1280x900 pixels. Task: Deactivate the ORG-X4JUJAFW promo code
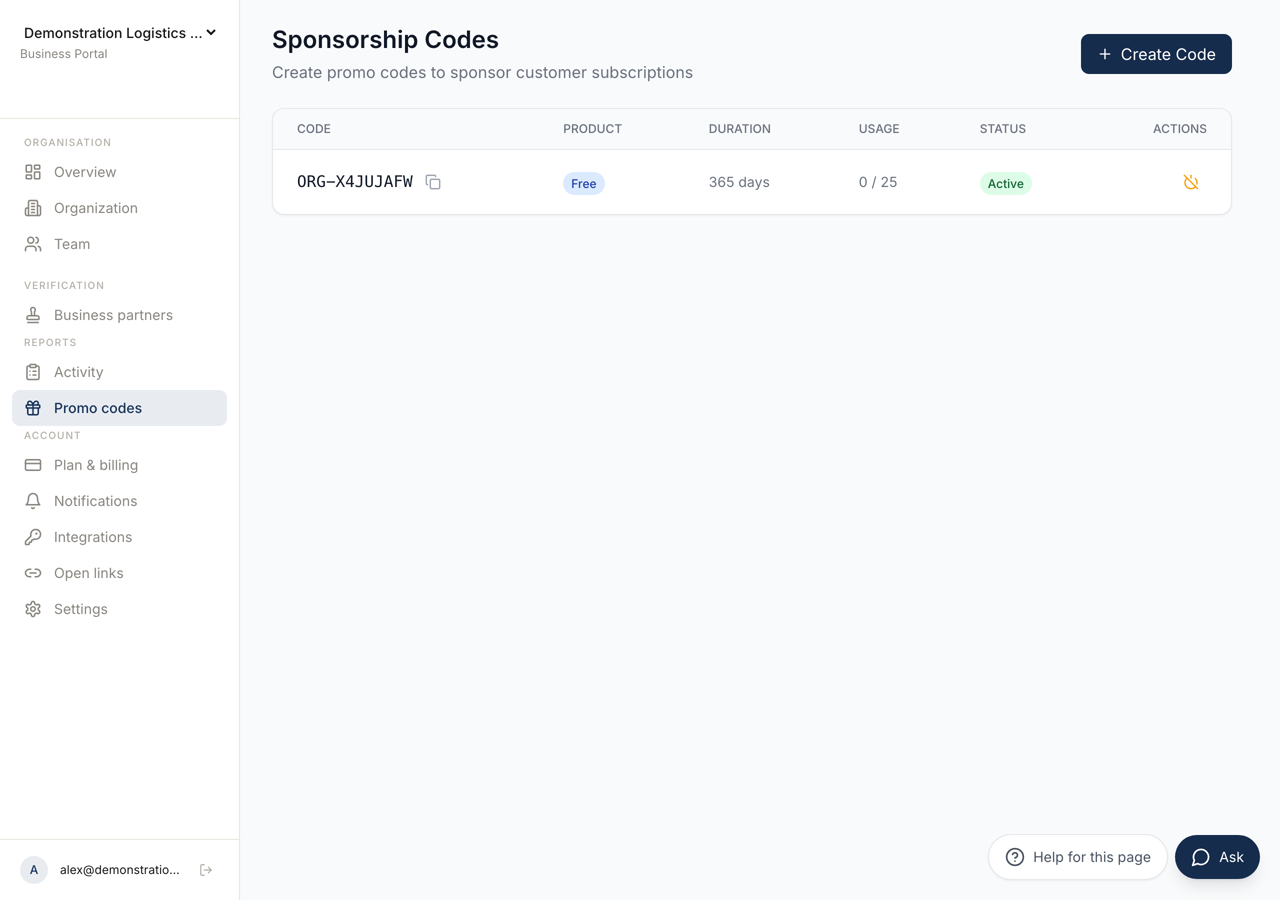coord(1191,182)
